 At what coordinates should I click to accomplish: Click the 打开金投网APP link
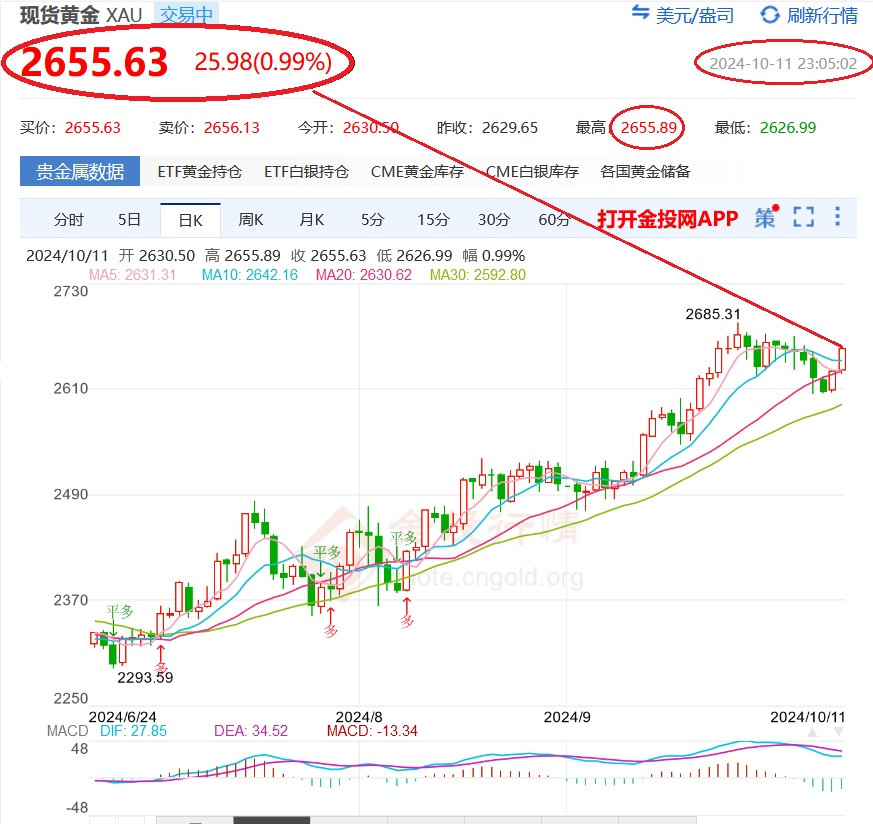tap(668, 219)
